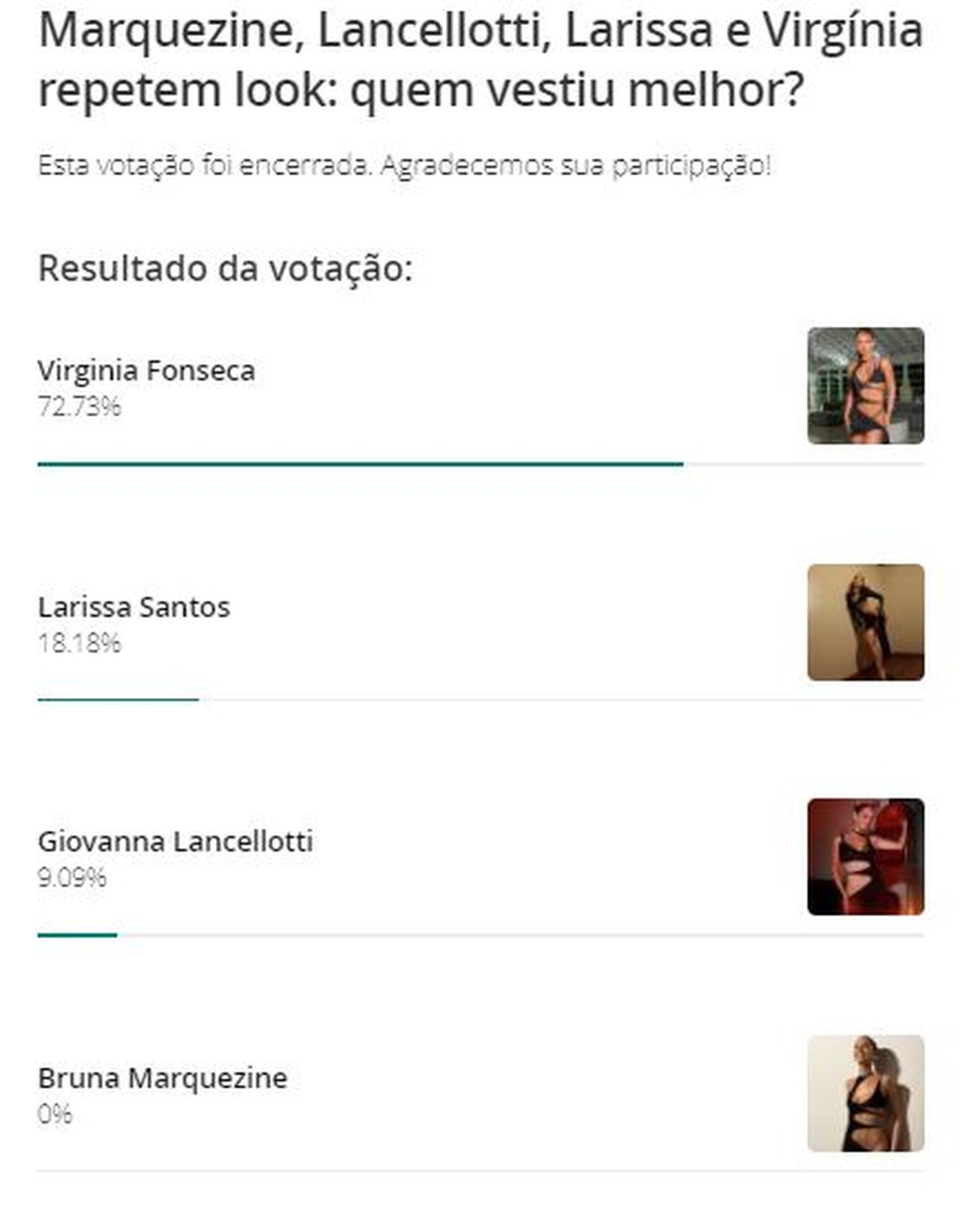
Task: Click the 0% vote percentage
Action: [x=55, y=1113]
